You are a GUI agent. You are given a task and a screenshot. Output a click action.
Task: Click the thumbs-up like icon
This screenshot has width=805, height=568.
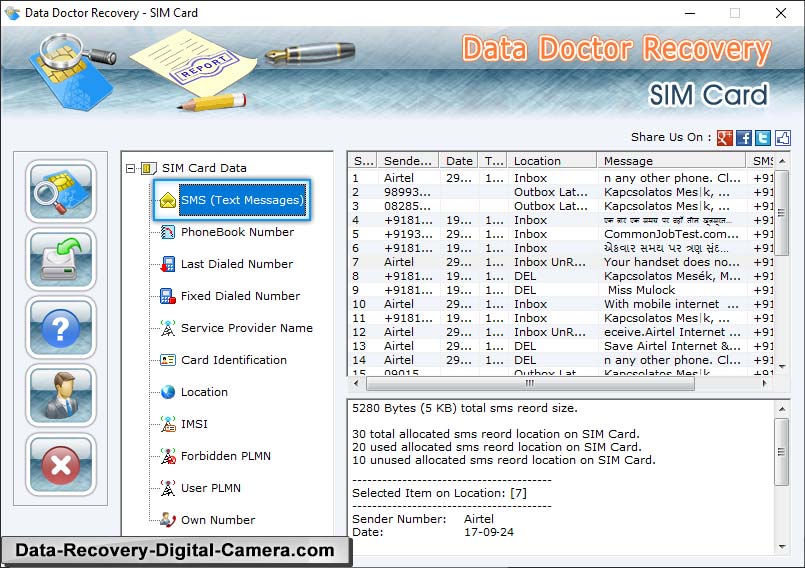click(782, 138)
